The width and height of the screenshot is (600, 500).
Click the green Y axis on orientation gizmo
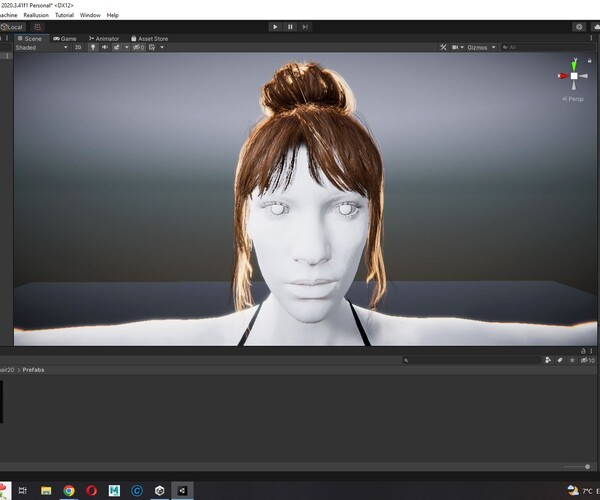[x=574, y=64]
